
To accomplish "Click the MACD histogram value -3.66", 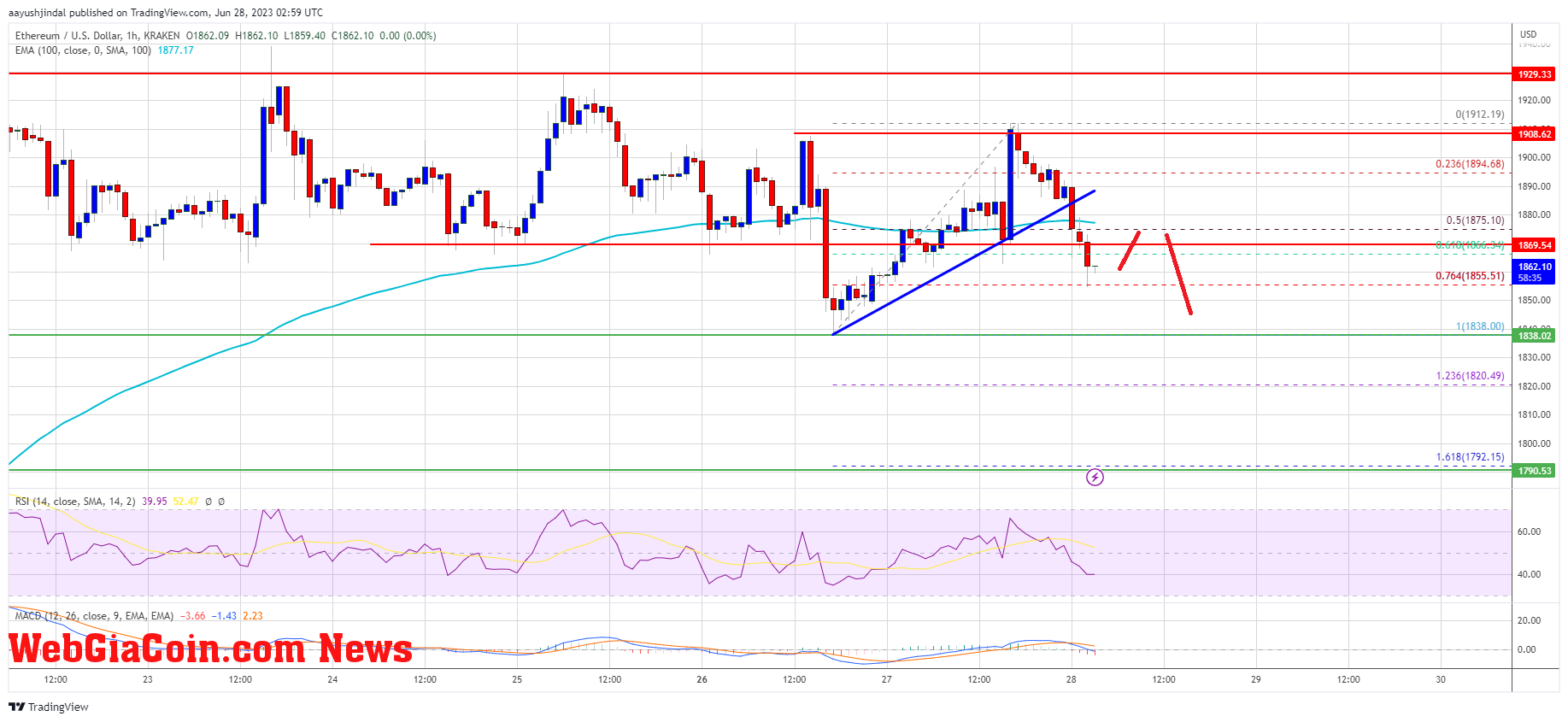I will [x=194, y=616].
